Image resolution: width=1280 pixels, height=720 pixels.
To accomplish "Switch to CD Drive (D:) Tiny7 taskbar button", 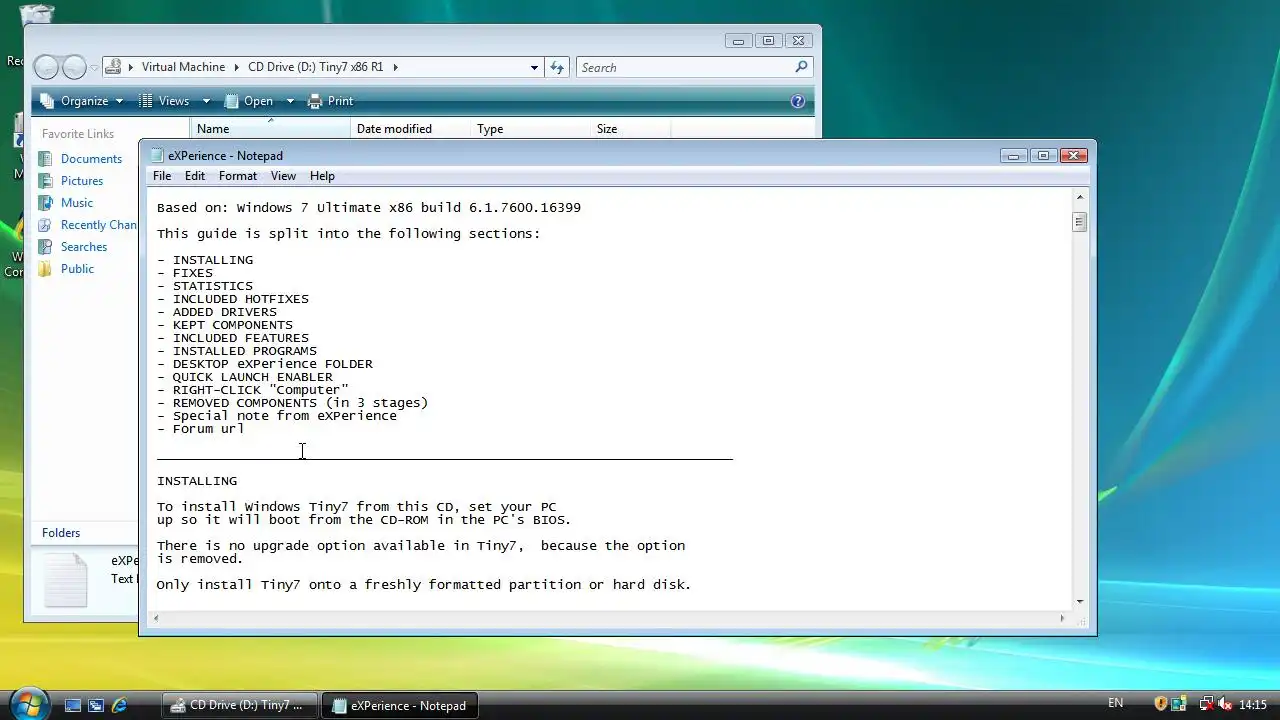I will click(240, 705).
